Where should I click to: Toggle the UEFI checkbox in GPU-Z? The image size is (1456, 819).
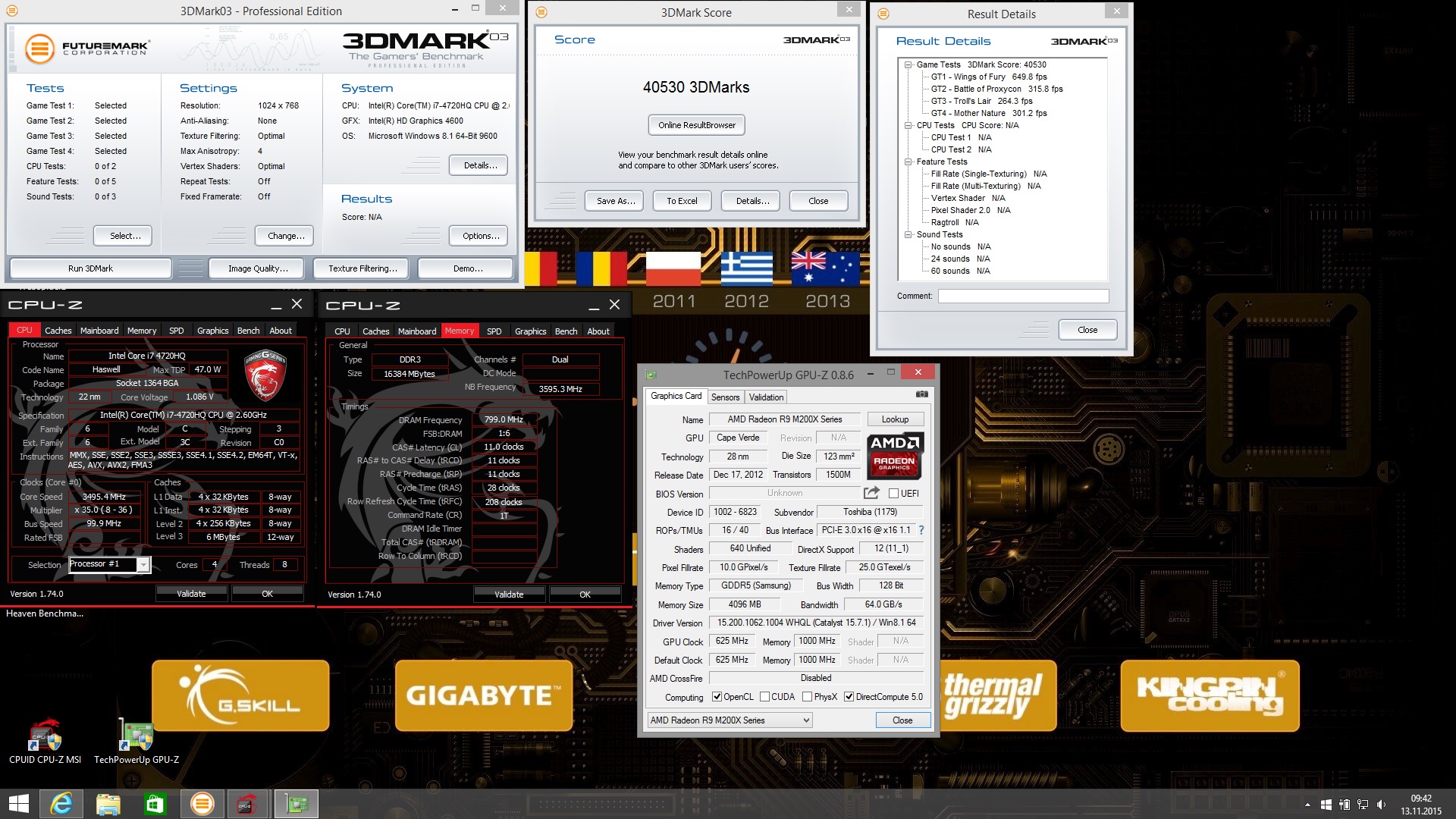pyautogui.click(x=893, y=494)
